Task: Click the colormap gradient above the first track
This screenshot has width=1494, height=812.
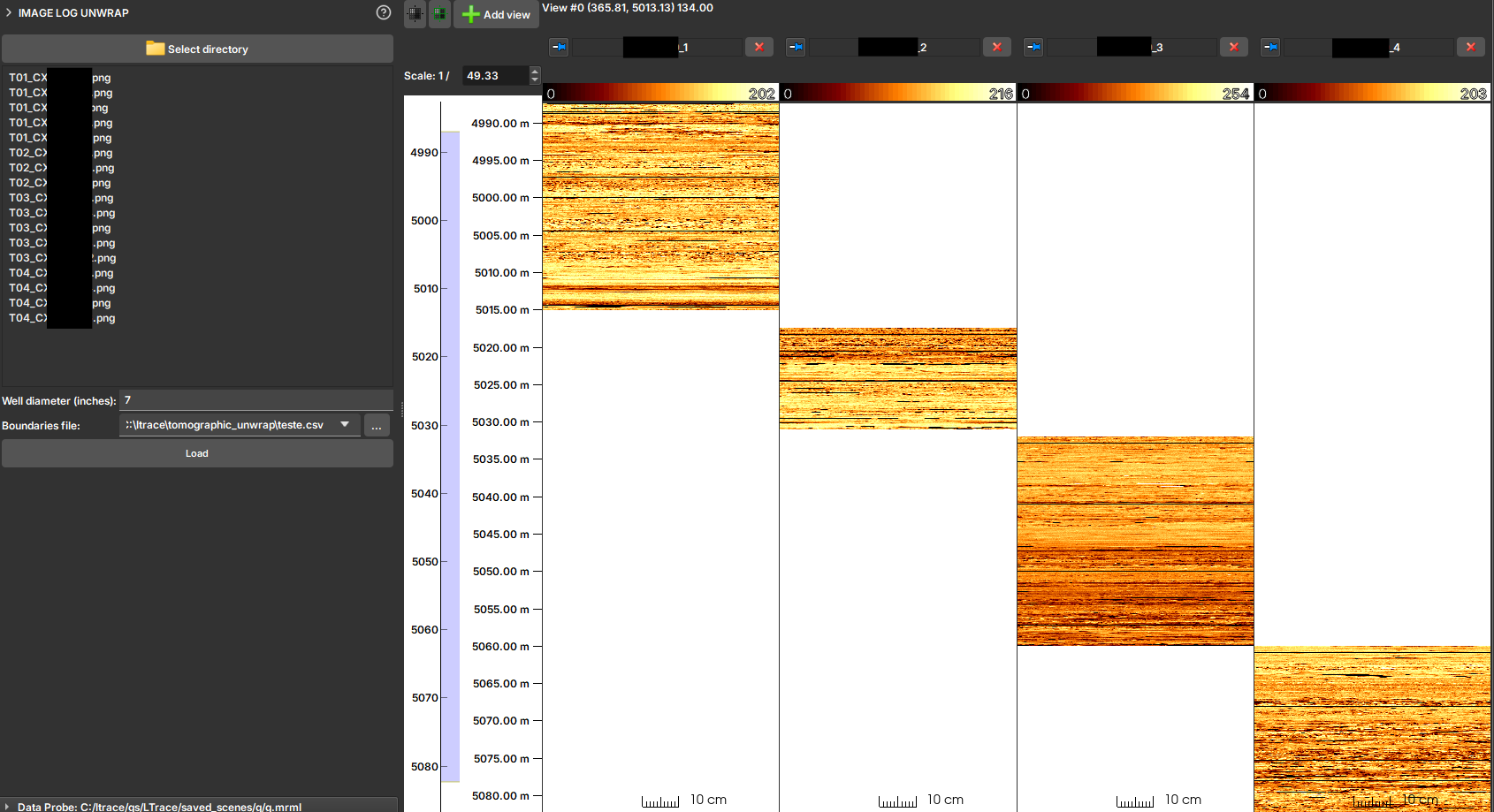Action: click(x=659, y=92)
